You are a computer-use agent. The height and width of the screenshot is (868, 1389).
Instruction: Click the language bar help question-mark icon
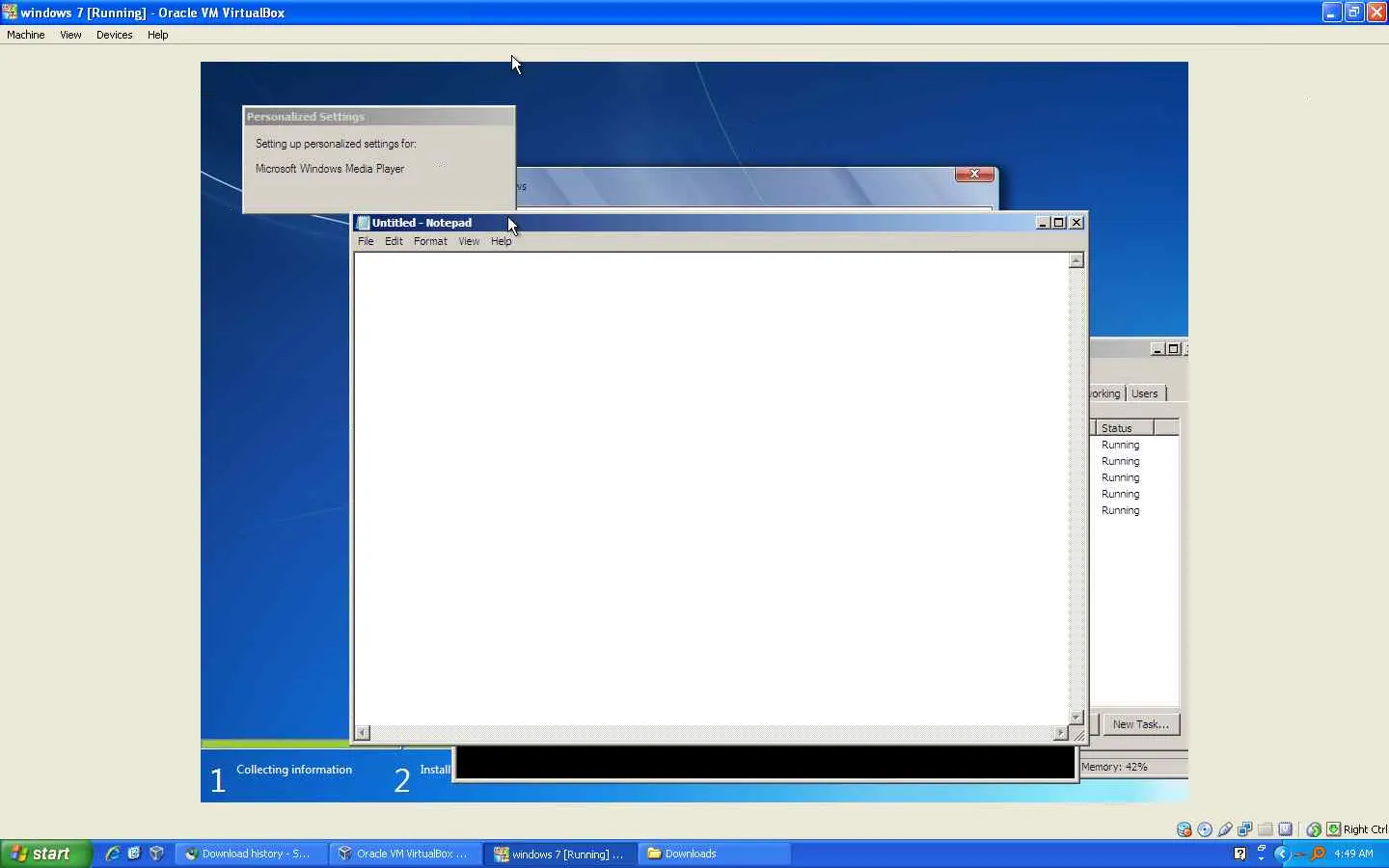click(x=1239, y=854)
